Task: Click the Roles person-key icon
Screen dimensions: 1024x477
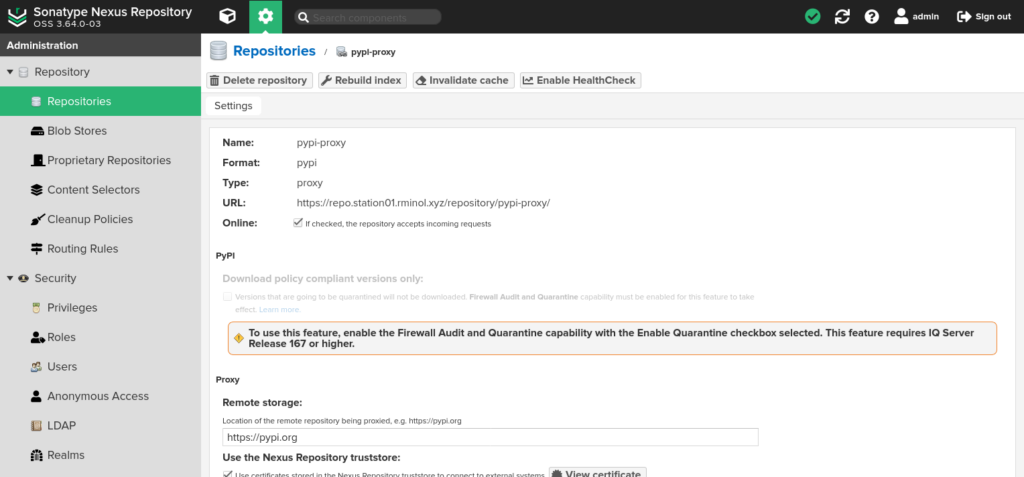Action: pos(37,337)
